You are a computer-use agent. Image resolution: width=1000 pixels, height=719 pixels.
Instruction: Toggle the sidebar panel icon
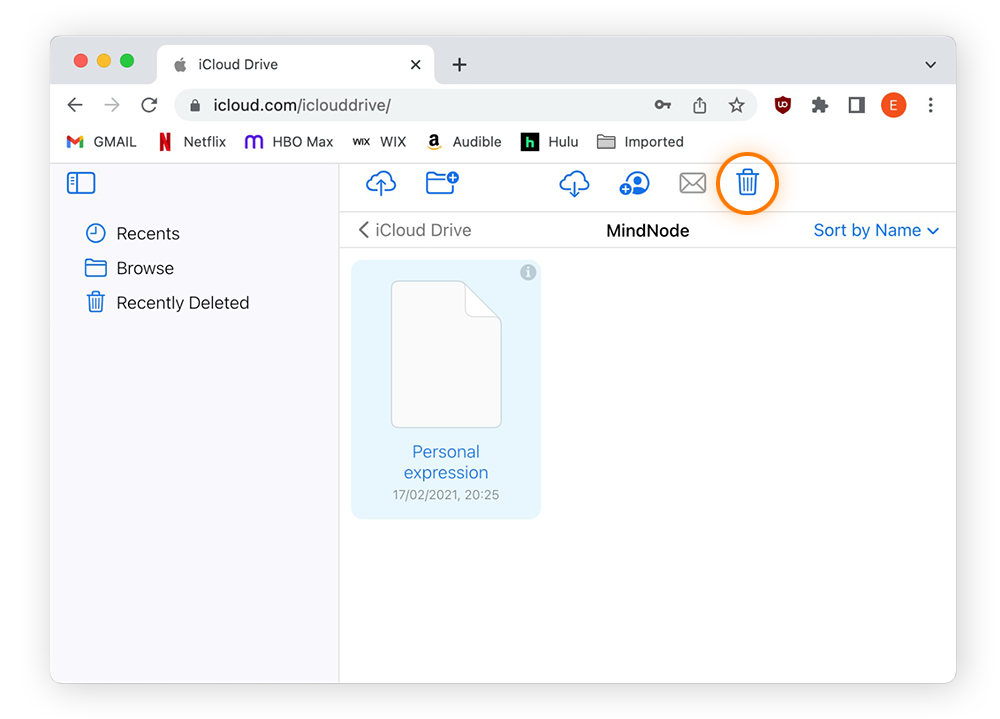pyautogui.click(x=81, y=183)
